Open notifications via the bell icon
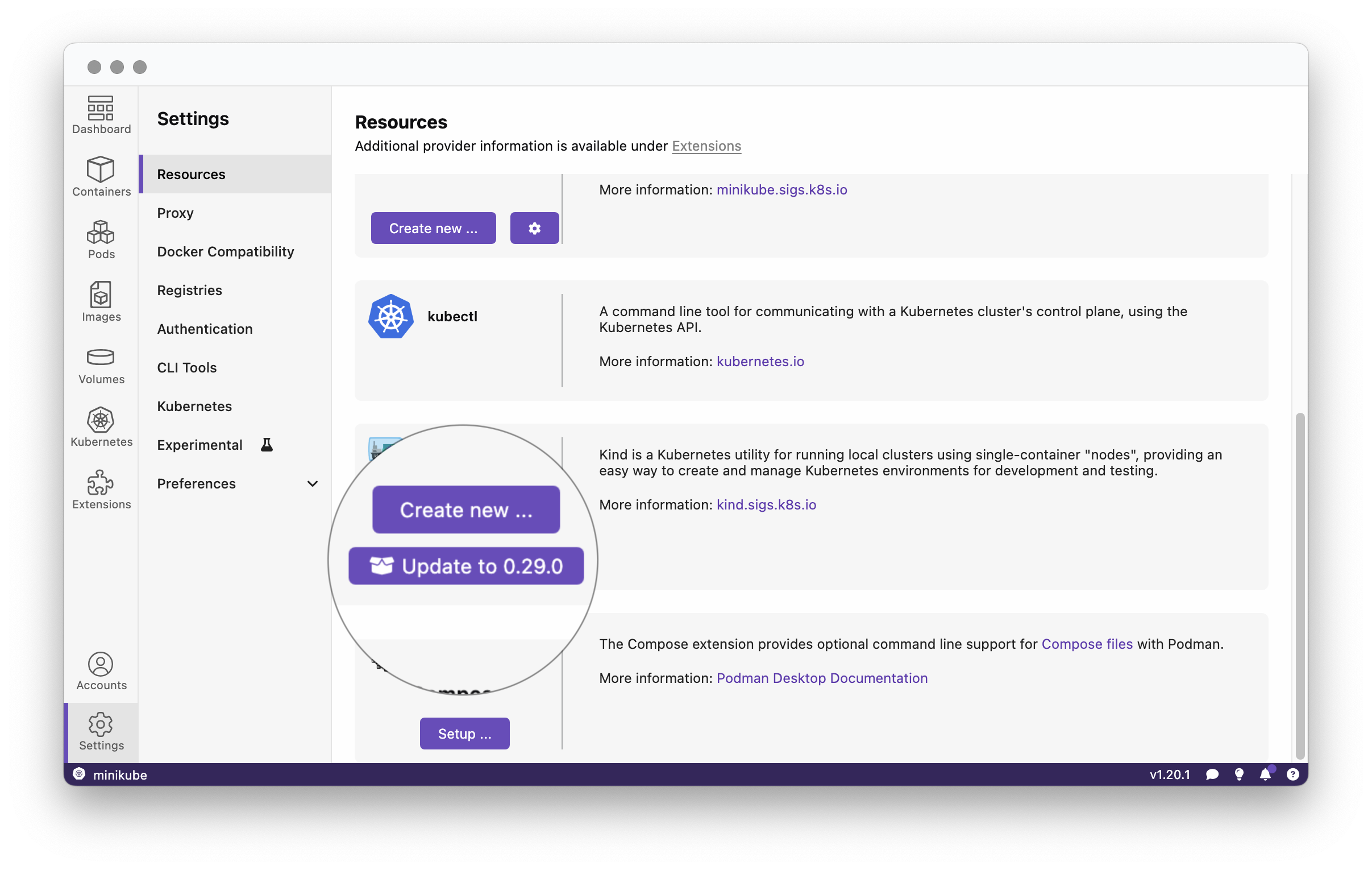1372x870 pixels. (x=1266, y=775)
